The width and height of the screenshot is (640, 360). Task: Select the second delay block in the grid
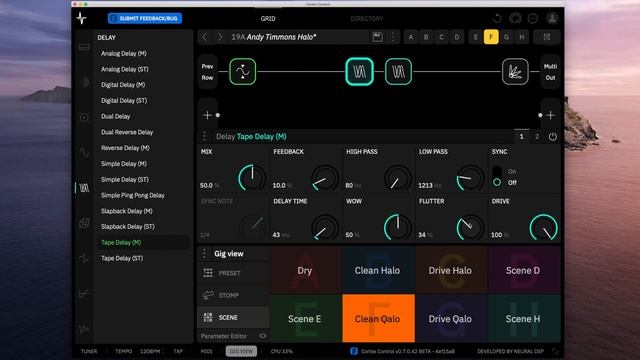(x=398, y=71)
